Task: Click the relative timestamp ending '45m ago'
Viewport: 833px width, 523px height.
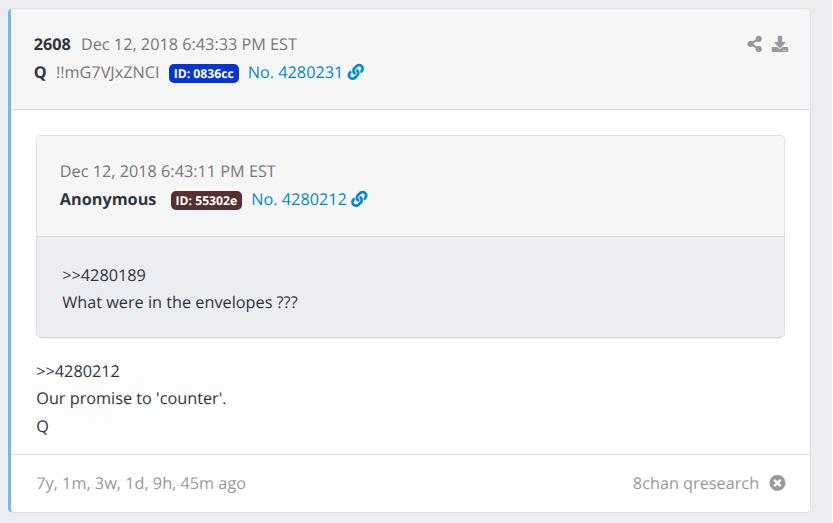Action: click(141, 483)
